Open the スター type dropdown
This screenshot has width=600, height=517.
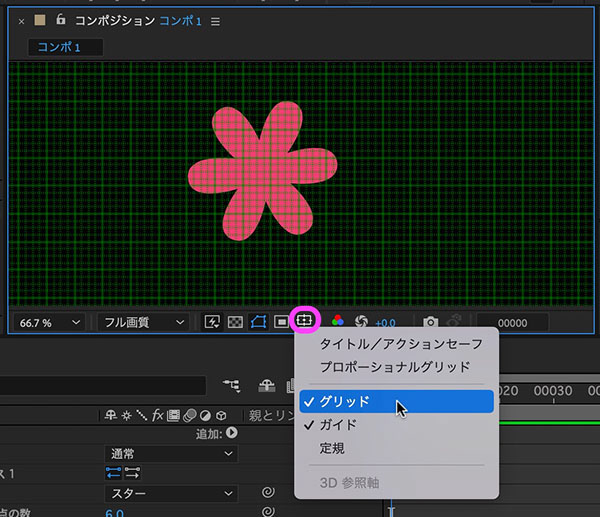click(171, 494)
